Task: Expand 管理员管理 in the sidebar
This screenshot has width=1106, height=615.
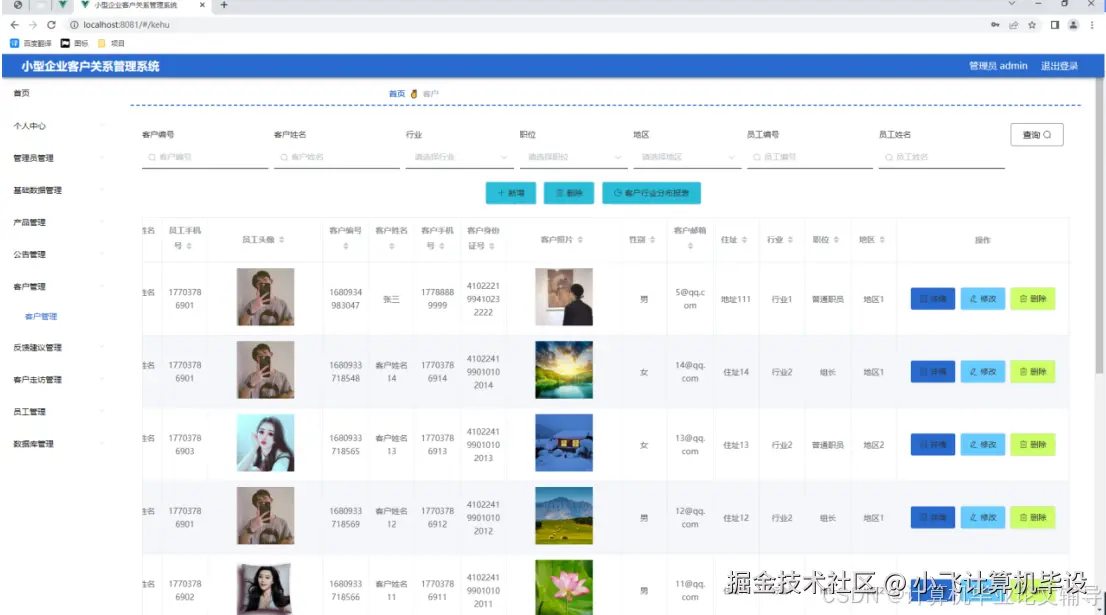Action: click(x=59, y=158)
